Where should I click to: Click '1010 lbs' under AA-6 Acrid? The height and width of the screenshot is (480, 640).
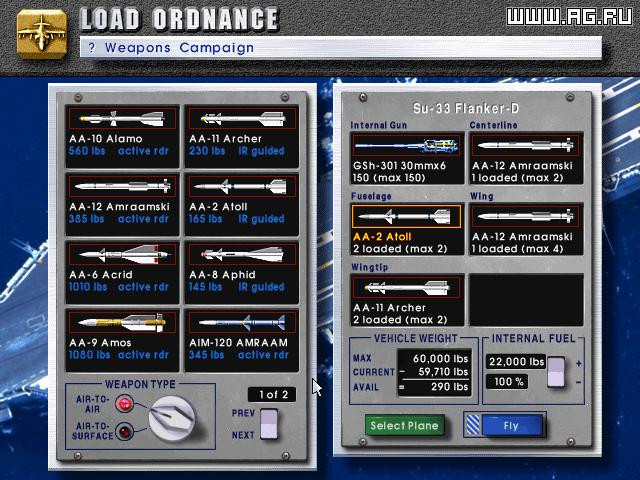88,287
